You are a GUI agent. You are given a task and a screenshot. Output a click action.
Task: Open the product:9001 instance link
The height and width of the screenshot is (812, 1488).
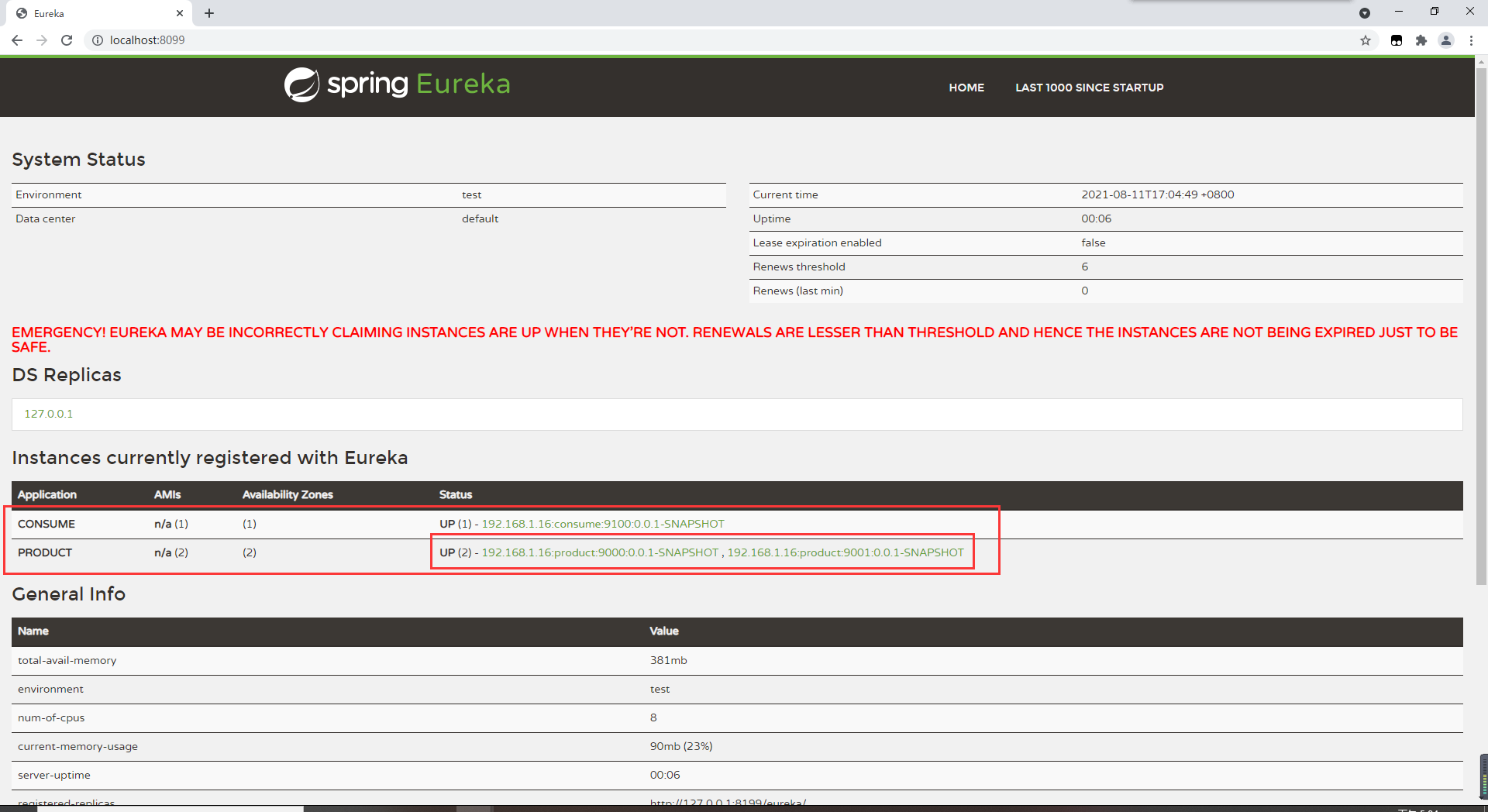[x=846, y=552]
